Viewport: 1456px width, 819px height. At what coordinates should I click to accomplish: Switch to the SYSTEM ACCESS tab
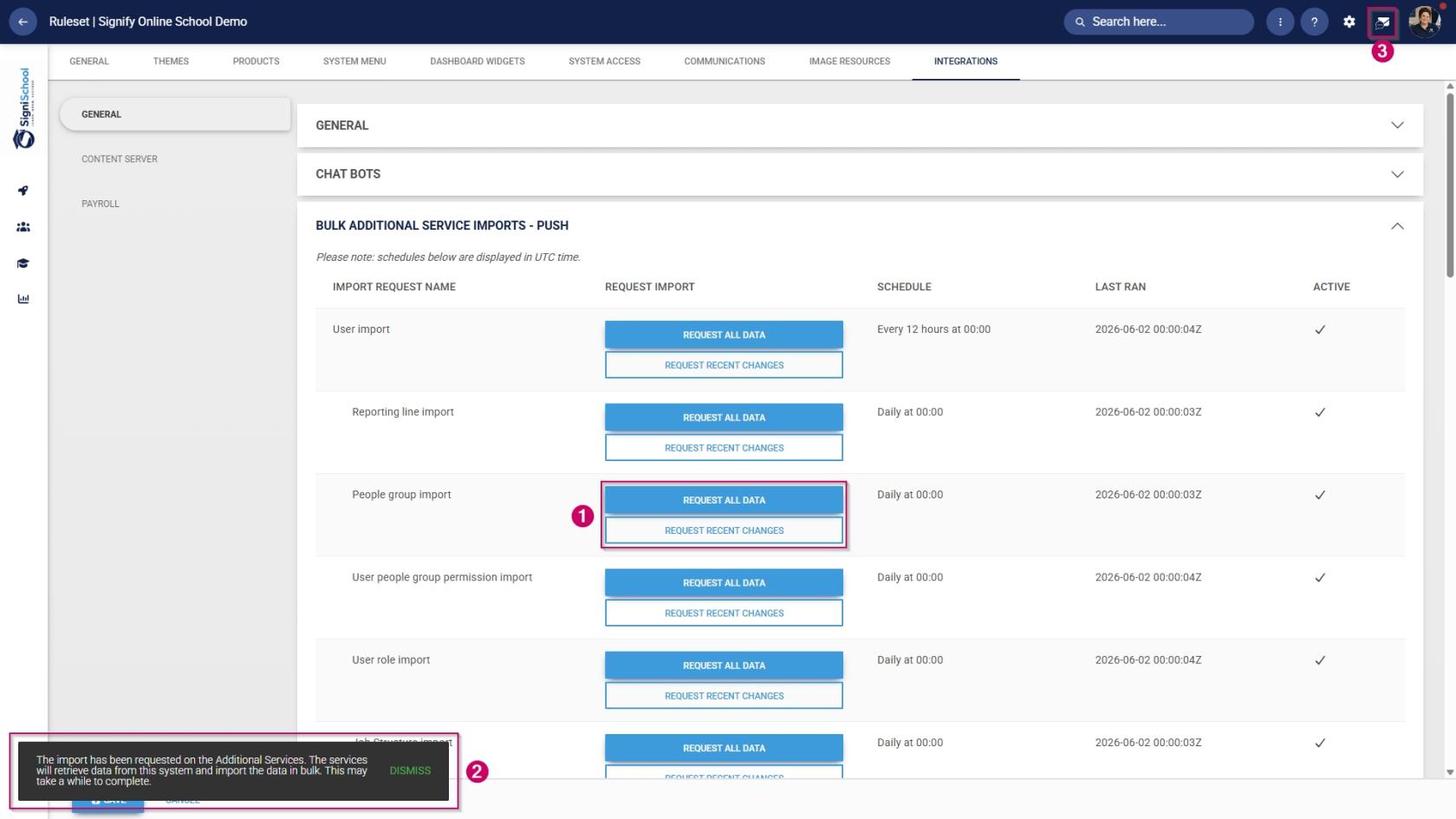604,62
